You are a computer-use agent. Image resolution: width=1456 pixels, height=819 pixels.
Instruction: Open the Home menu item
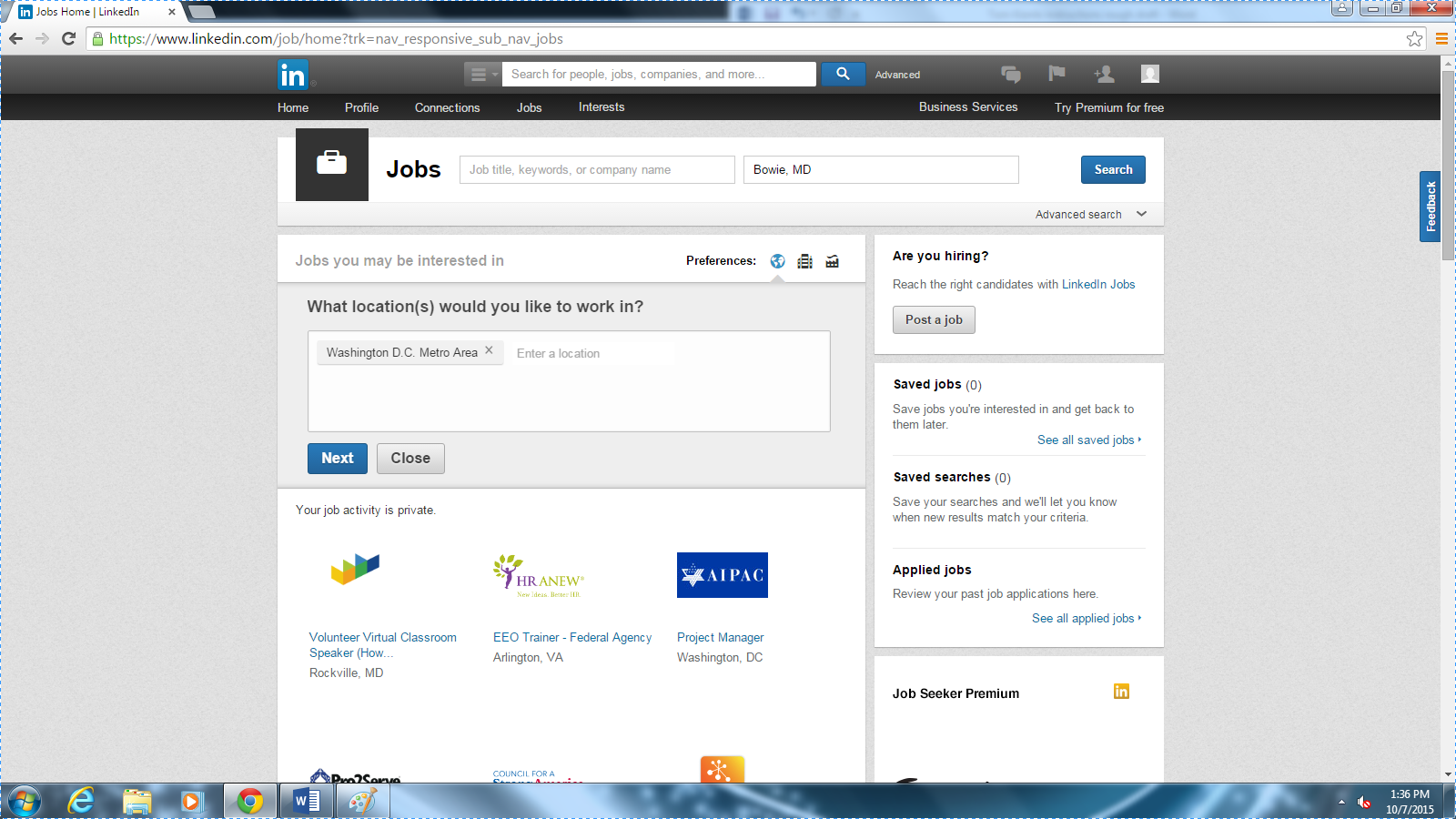point(293,107)
